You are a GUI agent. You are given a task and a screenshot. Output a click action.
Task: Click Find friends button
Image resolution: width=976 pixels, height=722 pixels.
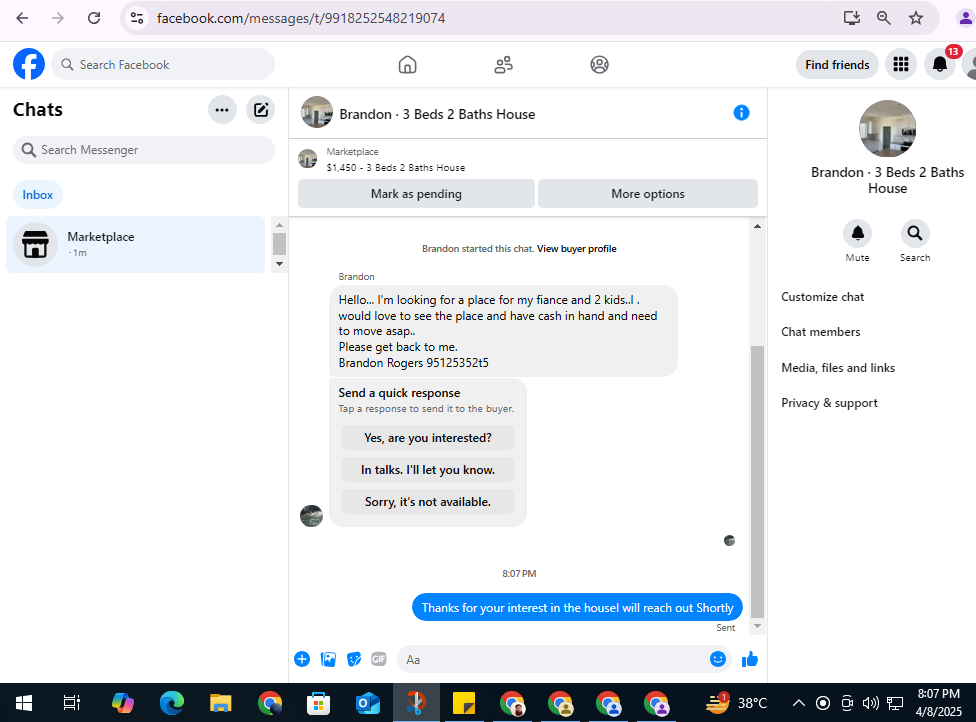[x=837, y=65]
